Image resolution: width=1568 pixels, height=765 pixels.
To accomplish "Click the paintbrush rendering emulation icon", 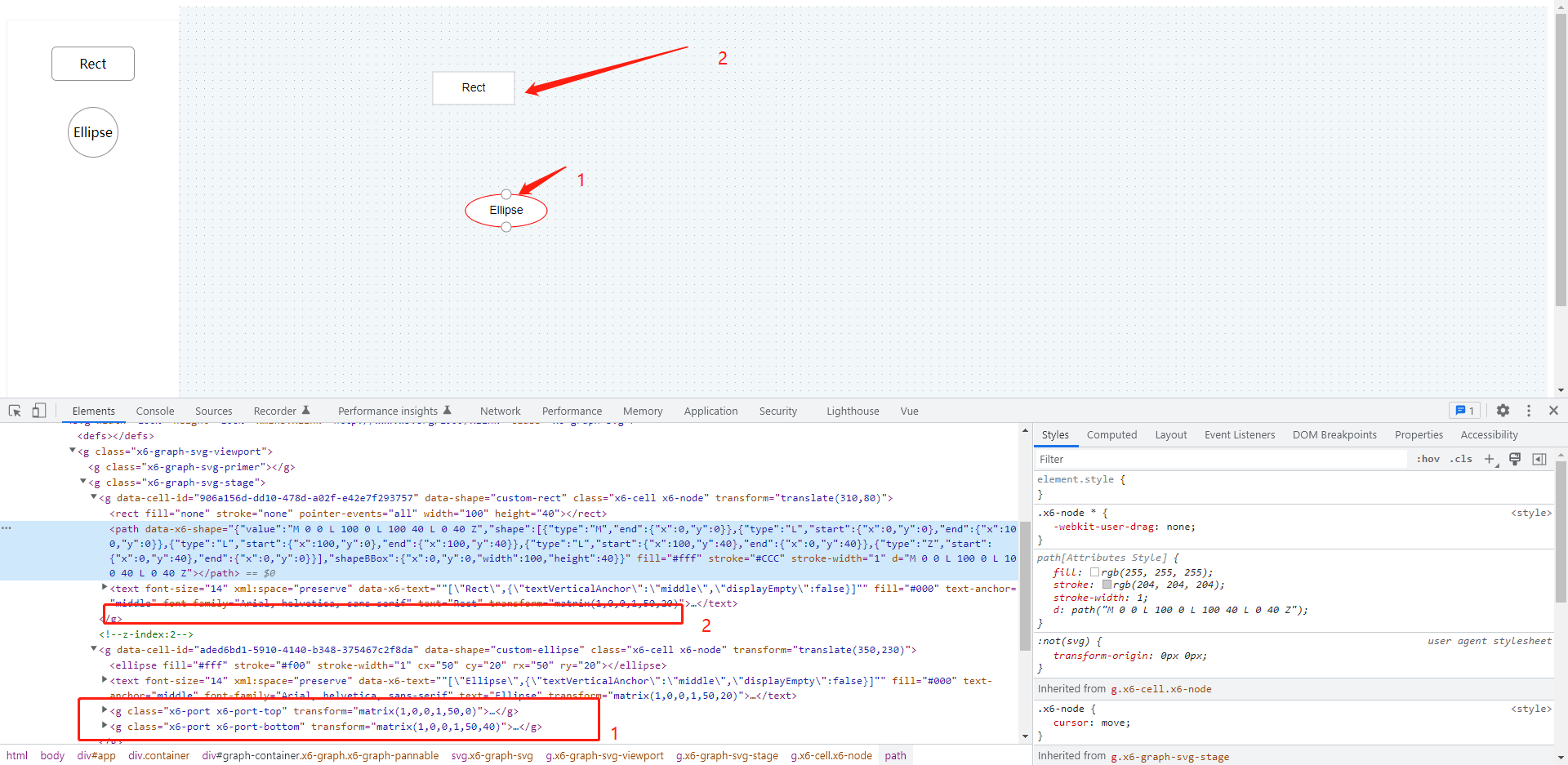I will [1515, 459].
